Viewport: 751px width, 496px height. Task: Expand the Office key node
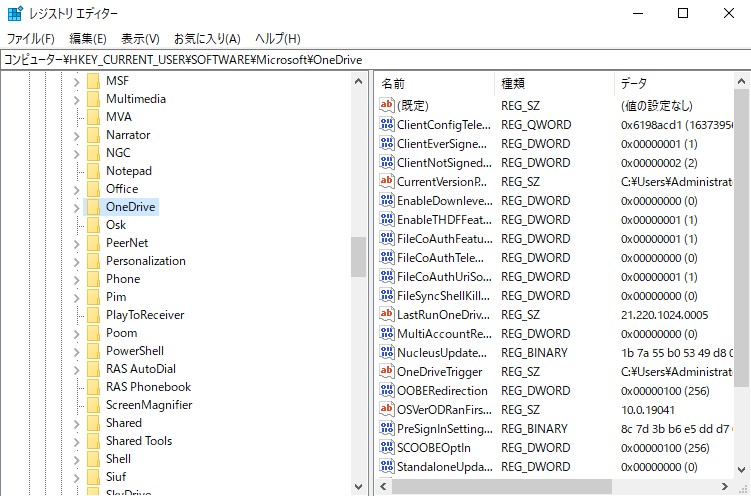[x=77, y=190]
